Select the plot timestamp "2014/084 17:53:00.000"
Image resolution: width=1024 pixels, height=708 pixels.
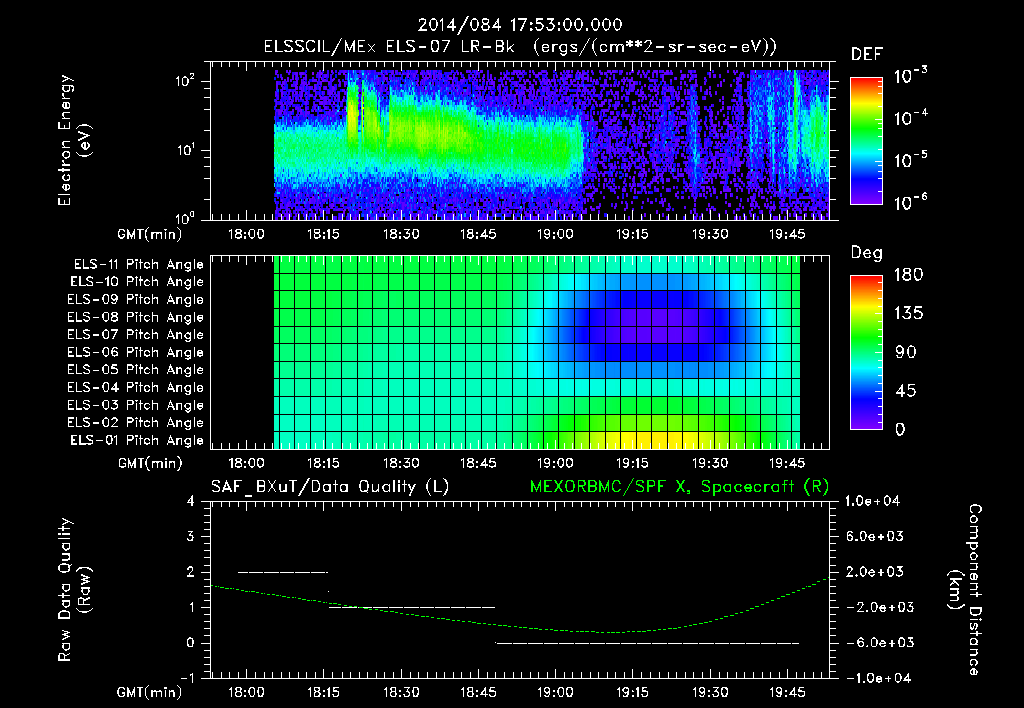[x=520, y=25]
